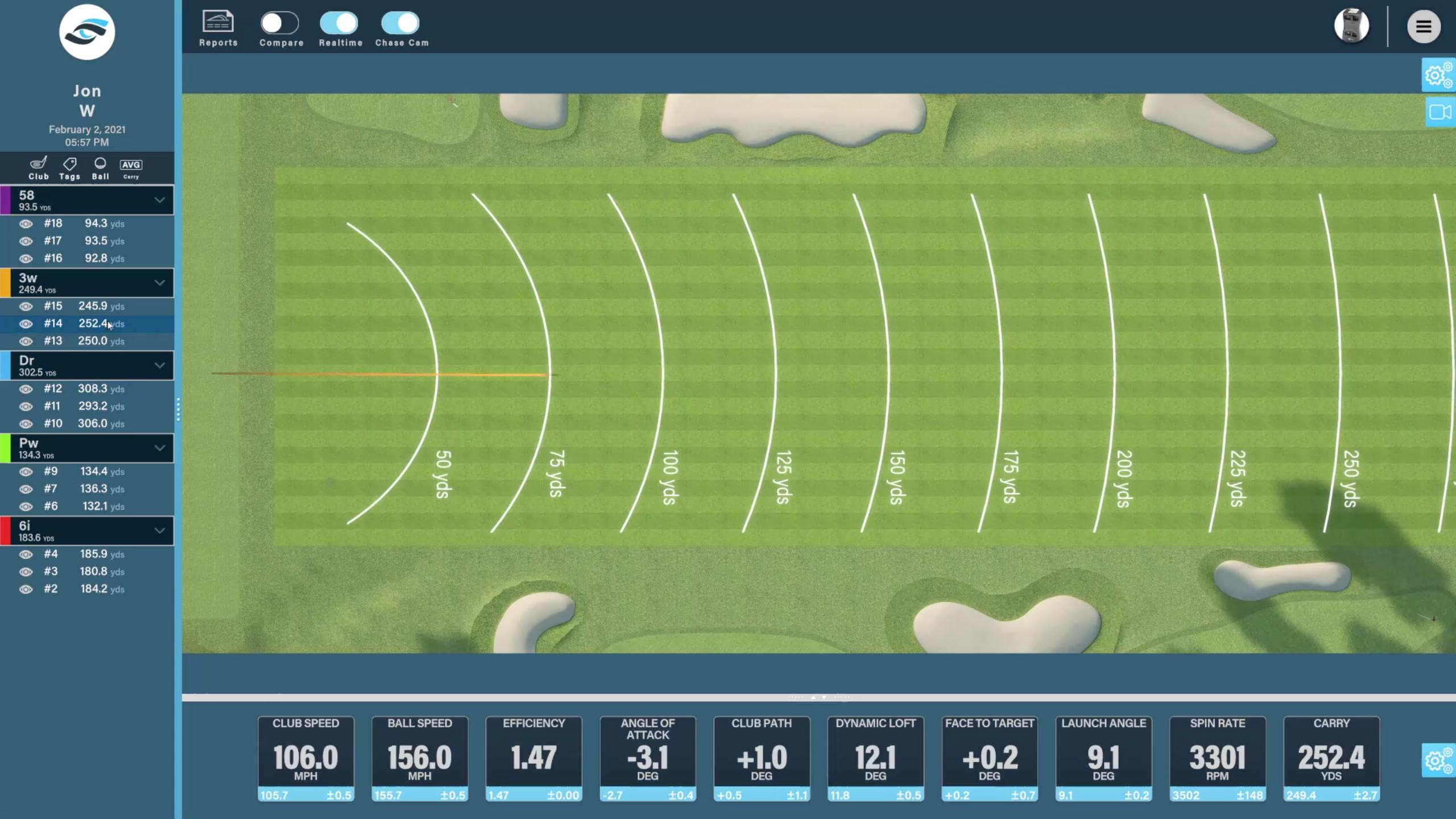Enable the Compare toggle

(x=280, y=23)
